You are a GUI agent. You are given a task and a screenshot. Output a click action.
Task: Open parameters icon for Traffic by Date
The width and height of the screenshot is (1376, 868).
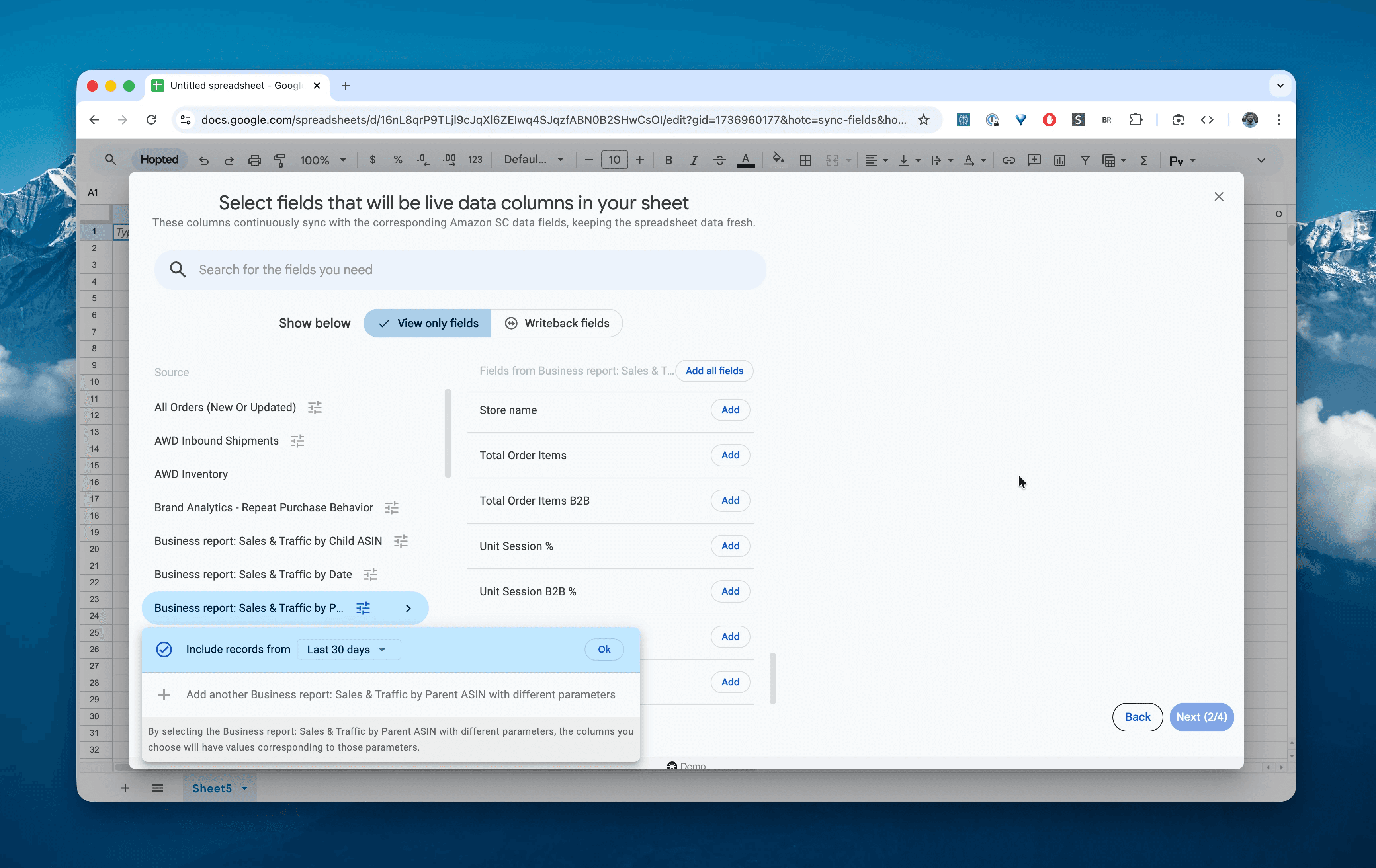click(370, 574)
